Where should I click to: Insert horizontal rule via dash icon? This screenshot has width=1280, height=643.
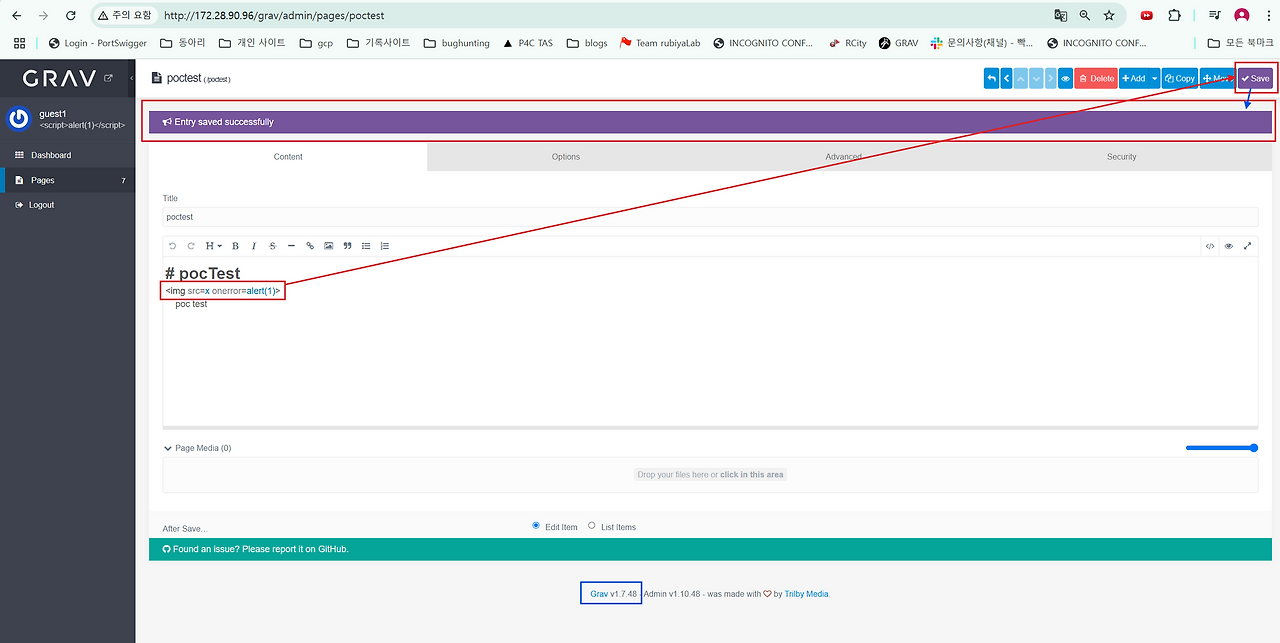click(x=291, y=246)
